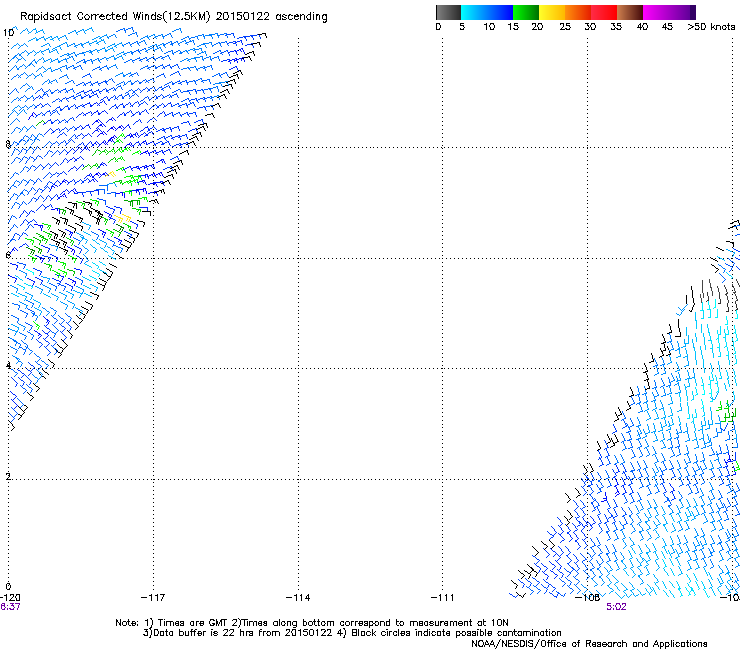Click the '45' label under color bar
Image resolution: width=740 pixels, height=650 pixels.
coord(667,27)
